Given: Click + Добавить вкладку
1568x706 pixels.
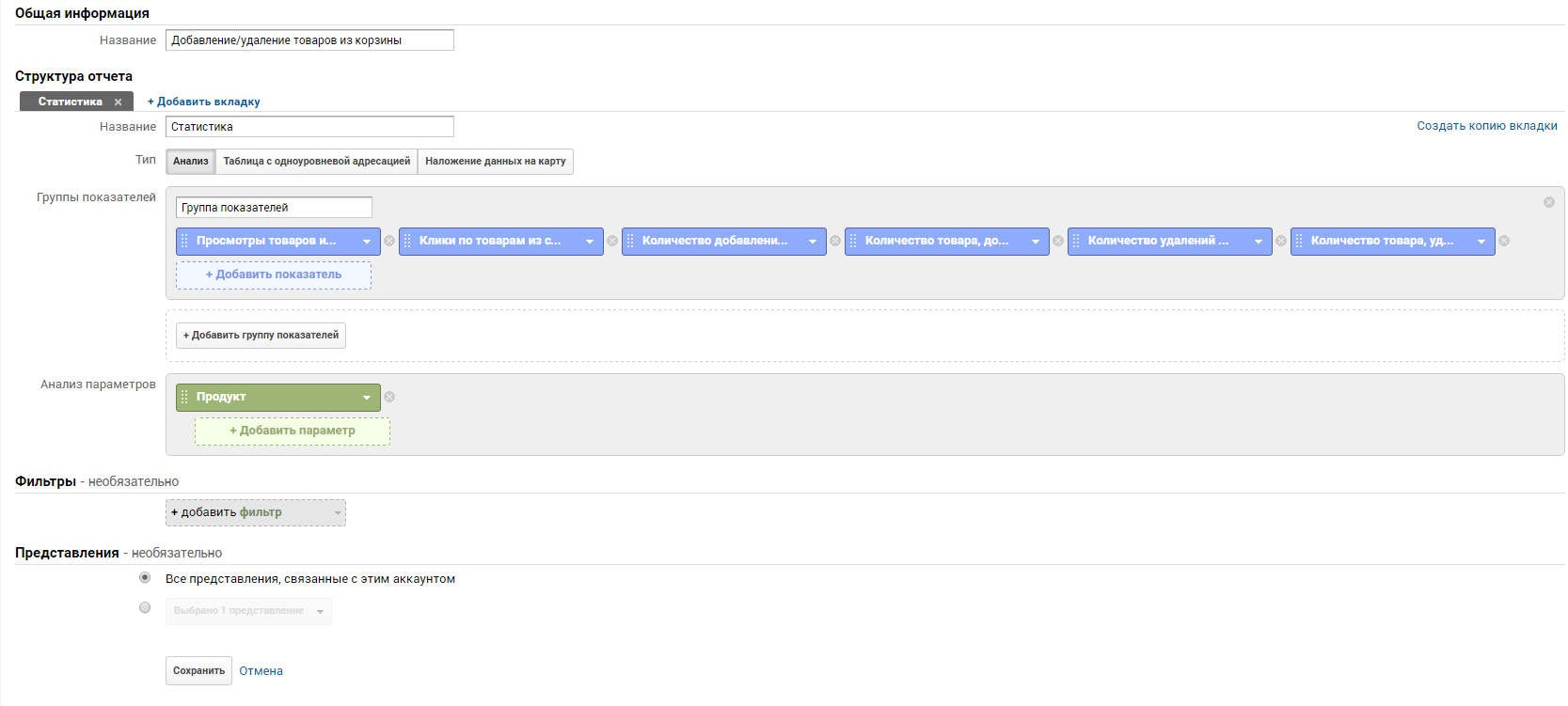Looking at the screenshot, I should (x=203, y=102).
